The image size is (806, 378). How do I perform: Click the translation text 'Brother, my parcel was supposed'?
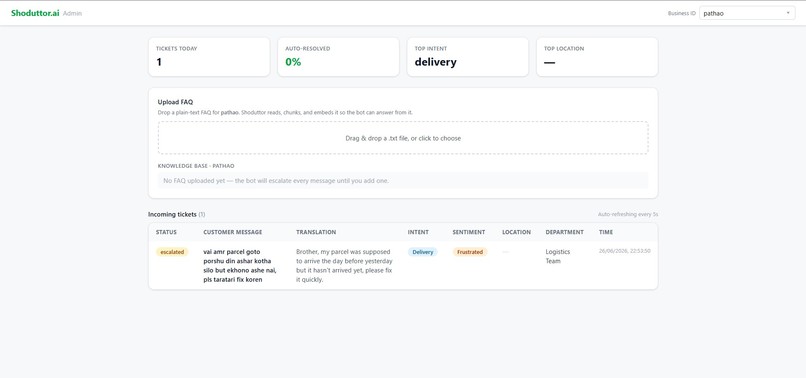point(343,265)
